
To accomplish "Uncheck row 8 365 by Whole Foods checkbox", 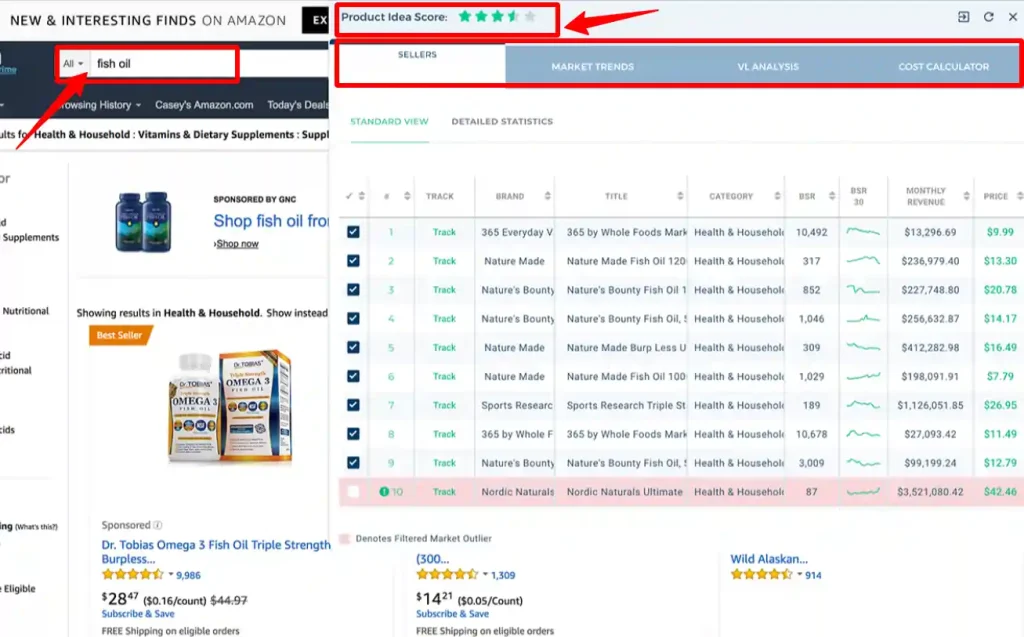I will (x=353, y=434).
